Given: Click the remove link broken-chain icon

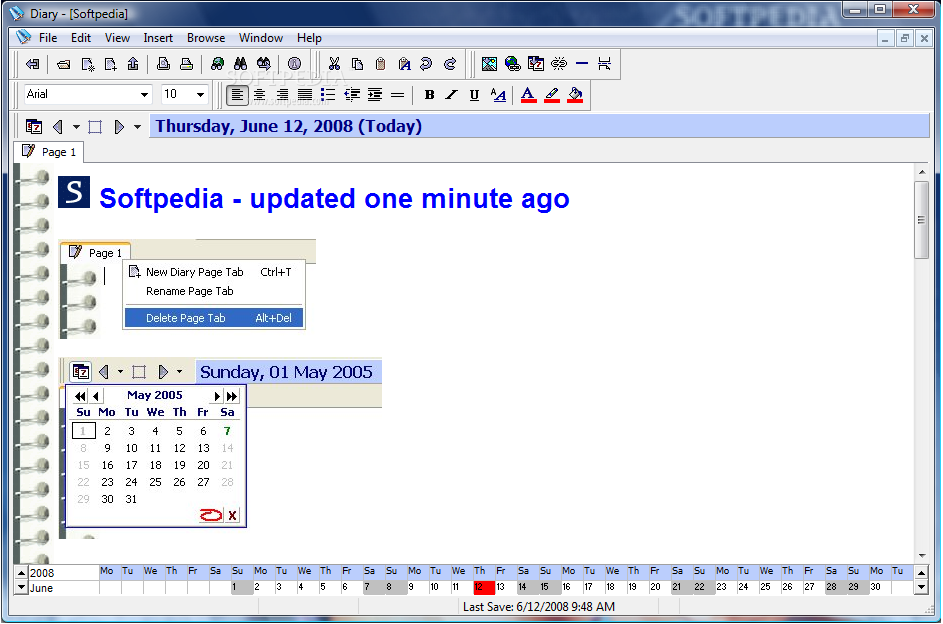Looking at the screenshot, I should click(x=559, y=64).
